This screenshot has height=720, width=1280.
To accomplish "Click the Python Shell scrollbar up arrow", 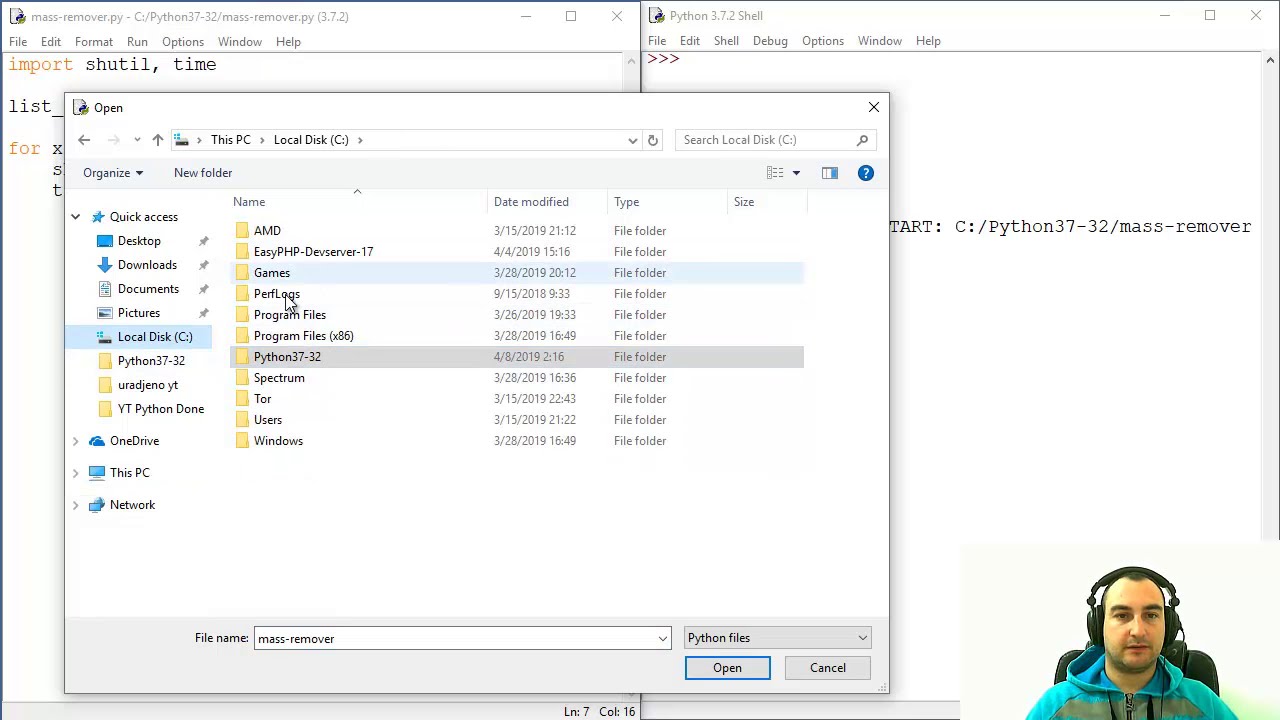I will 1270,61.
